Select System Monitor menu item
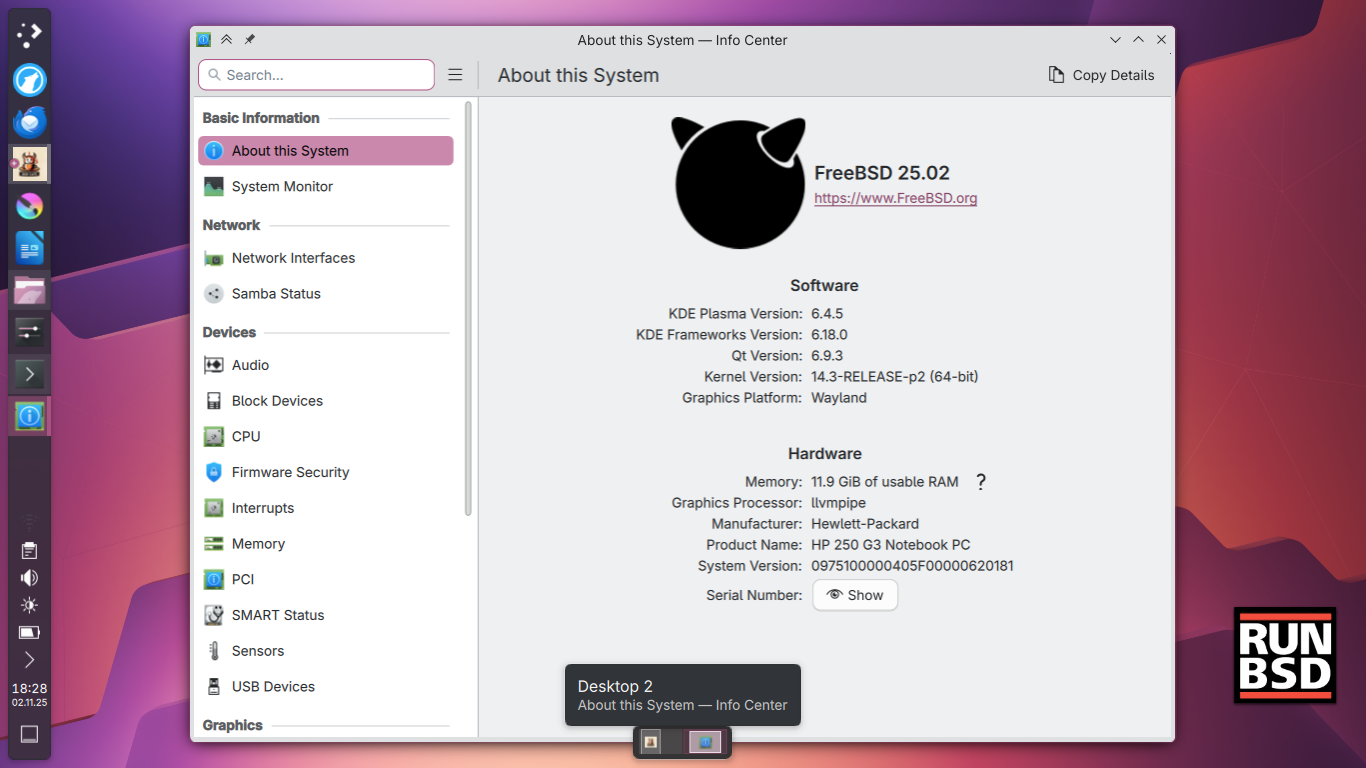This screenshot has width=1366, height=768. (x=281, y=187)
